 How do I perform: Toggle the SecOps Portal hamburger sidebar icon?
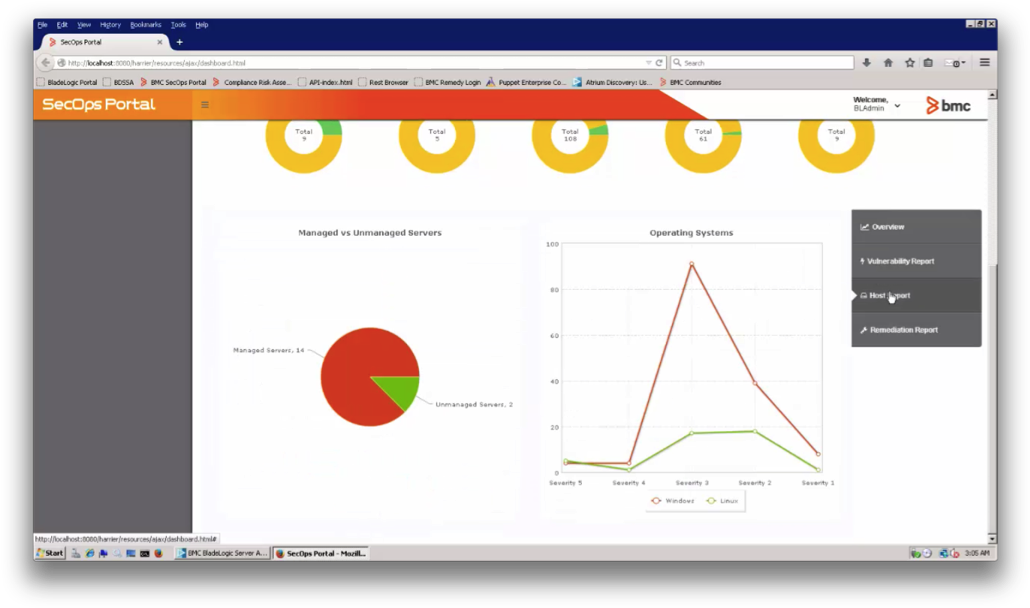(205, 104)
